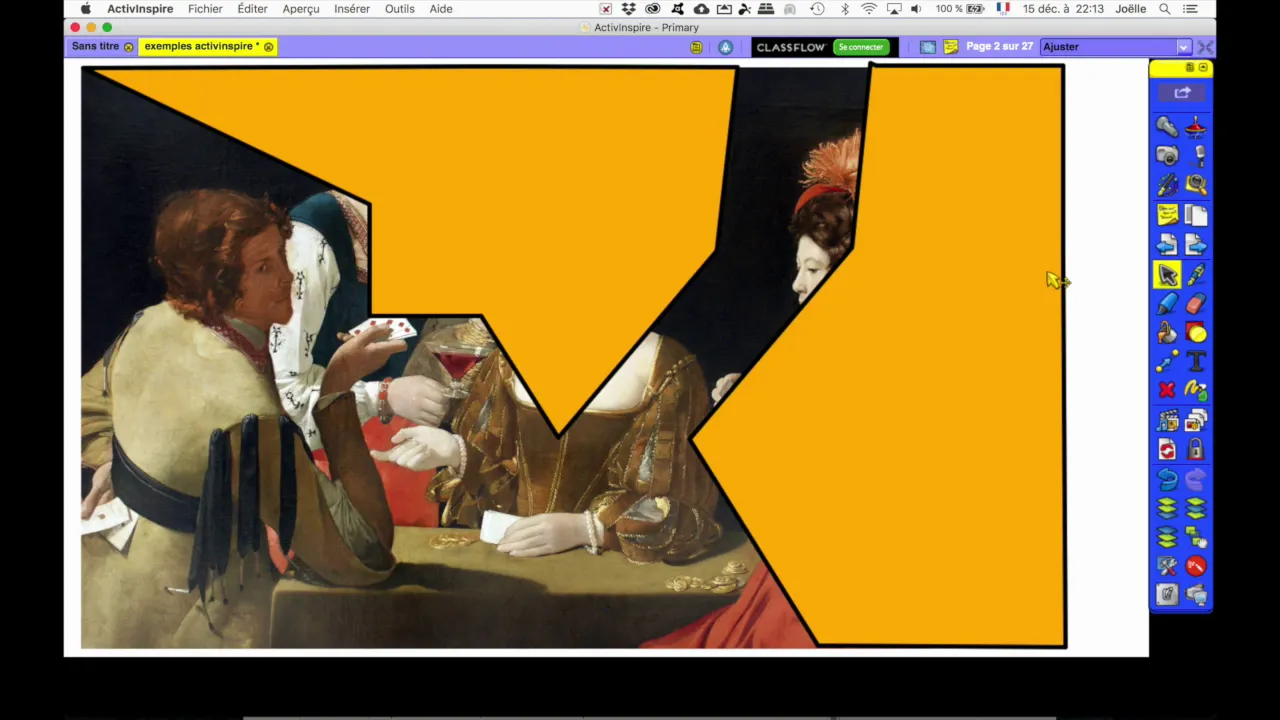Click the Classflow logo

click(790, 47)
